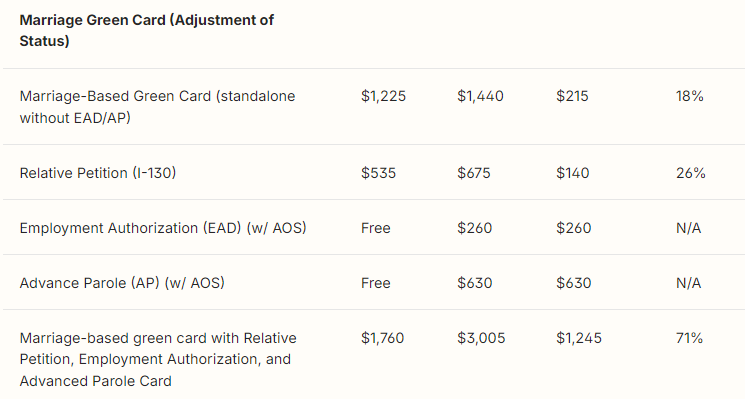Select the Relative Petition (I-130) row label
The width and height of the screenshot is (745, 399).
(x=98, y=173)
